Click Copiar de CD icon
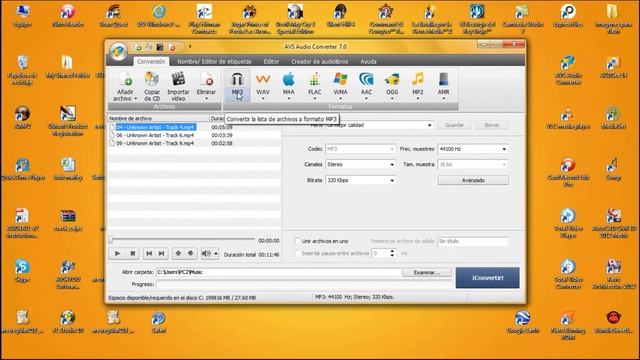Image resolution: width=640 pixels, height=360 pixels. pyautogui.click(x=151, y=79)
